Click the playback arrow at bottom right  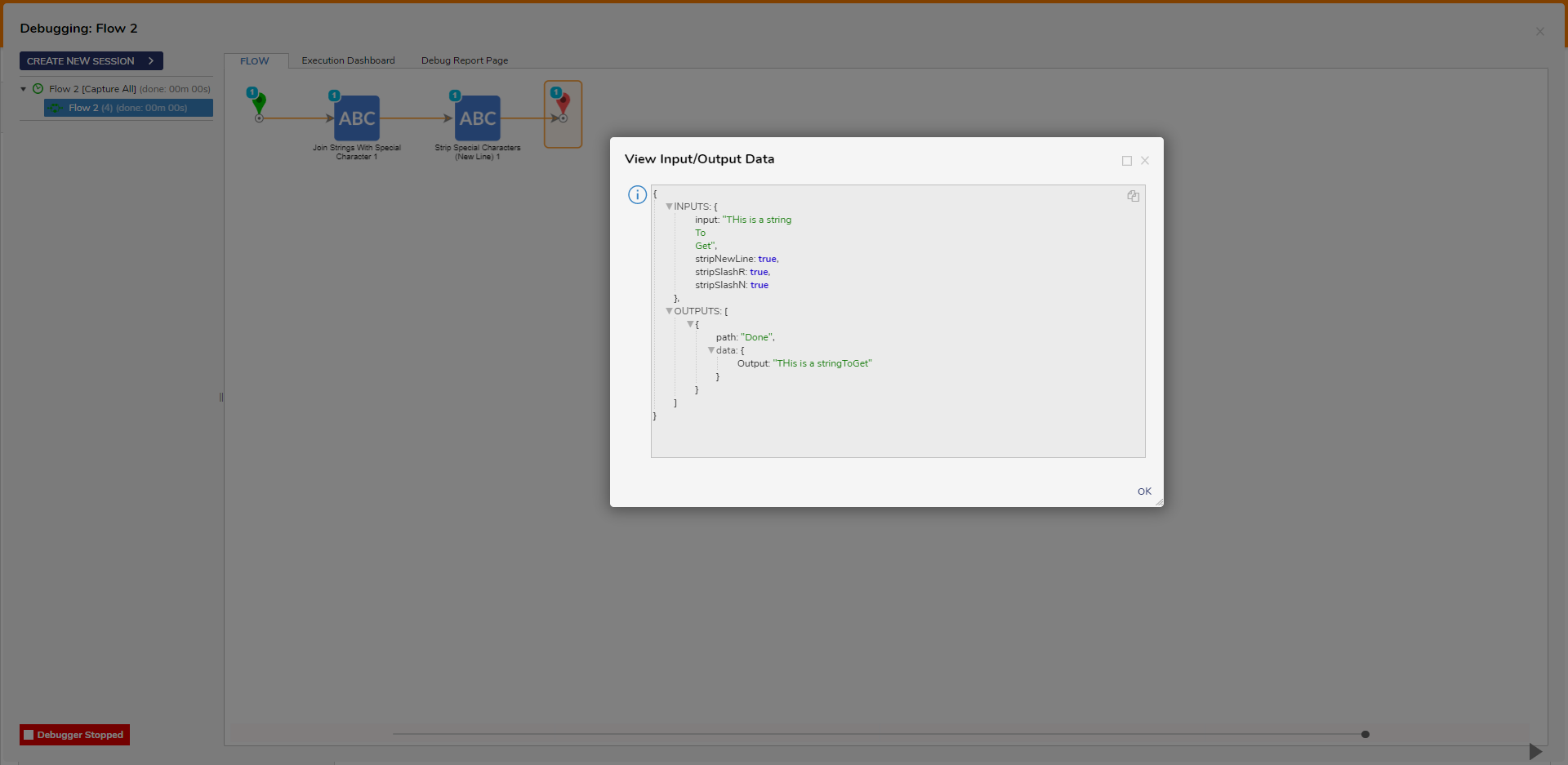[1535, 751]
